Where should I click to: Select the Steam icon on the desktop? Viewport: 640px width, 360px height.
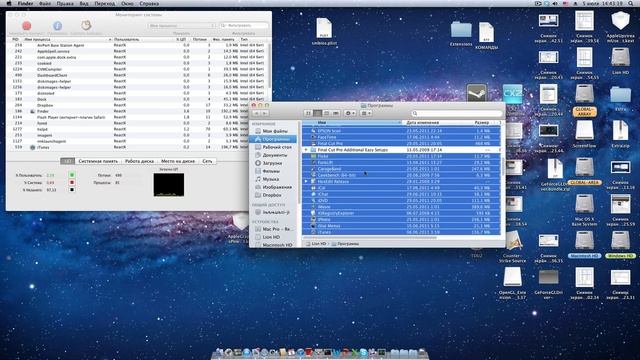tap(477, 93)
